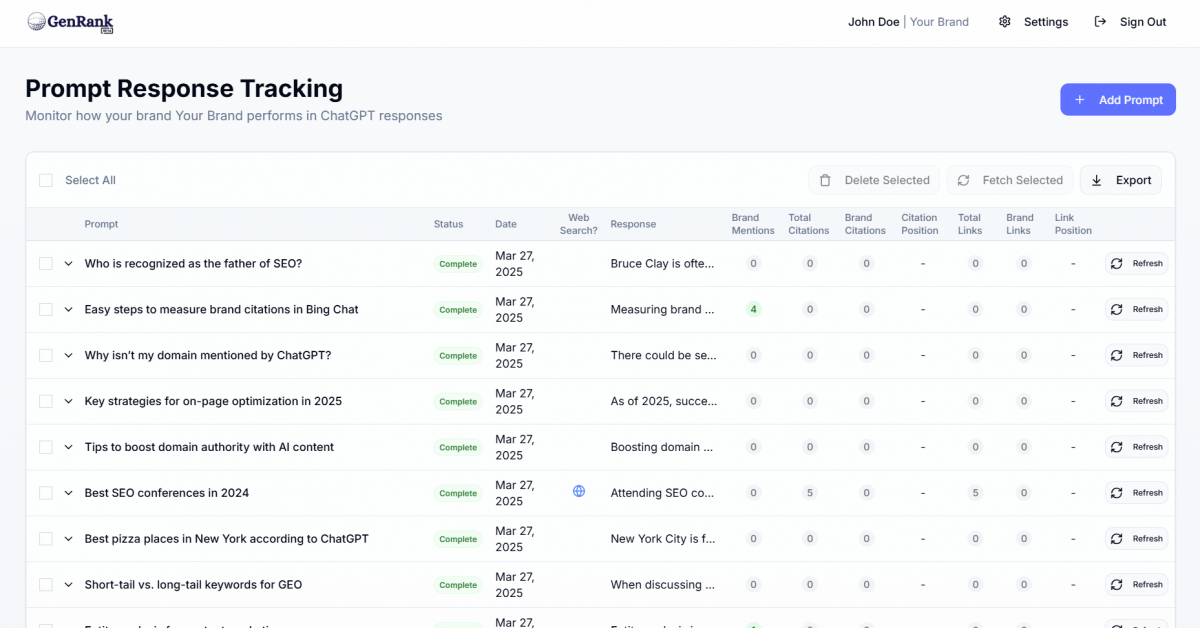Click the plus icon in Add Prompt

[1080, 100]
